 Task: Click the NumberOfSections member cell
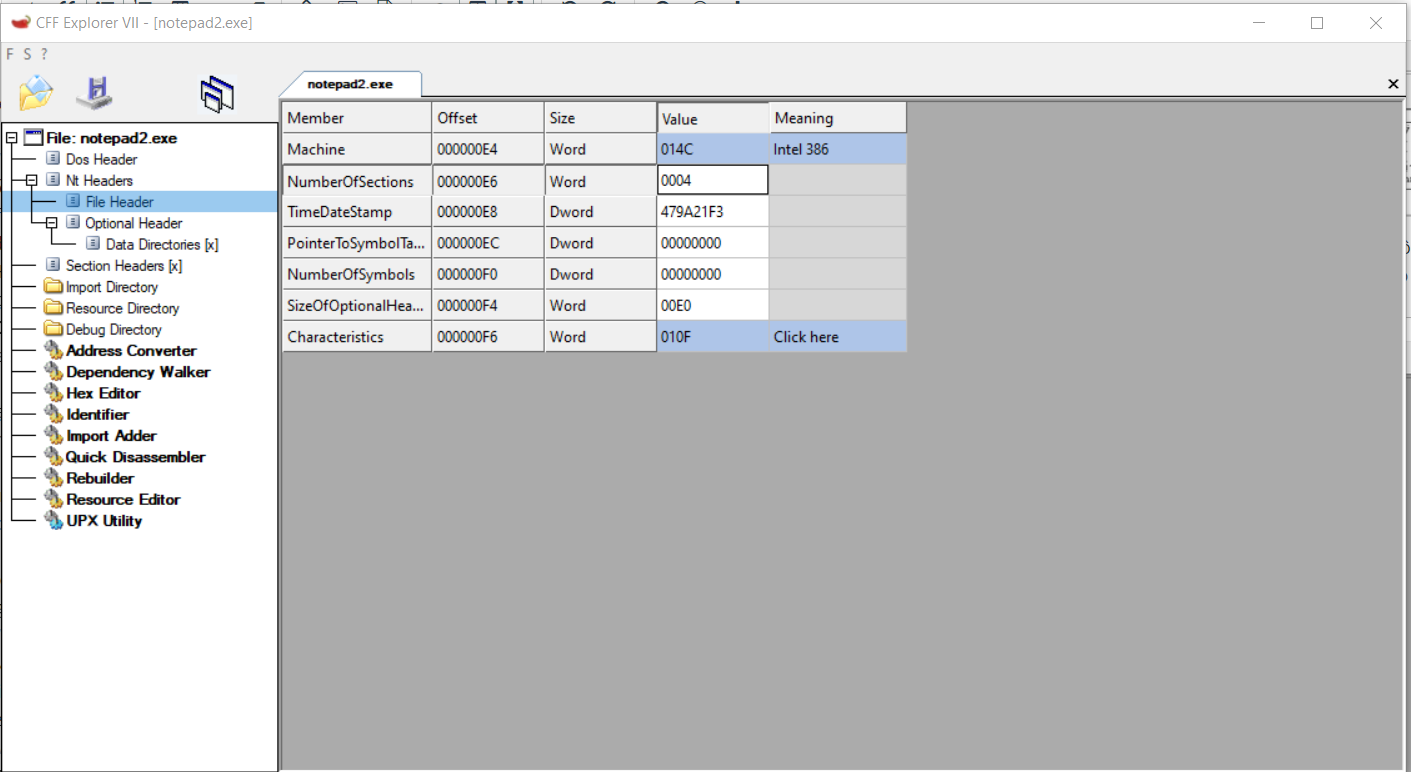point(357,181)
